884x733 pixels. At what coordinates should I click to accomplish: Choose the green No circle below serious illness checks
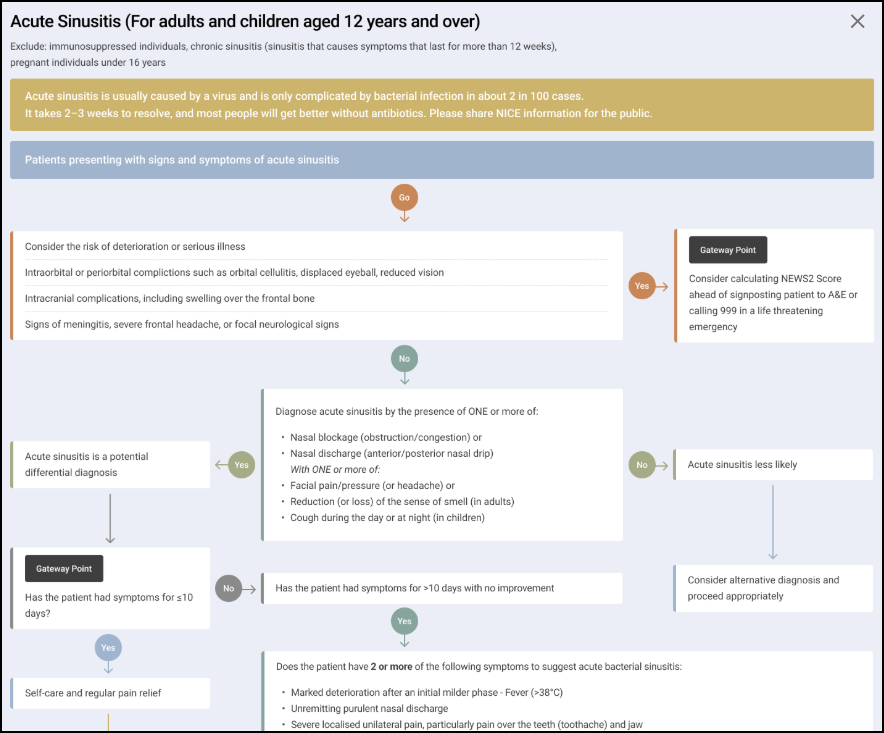pos(404,357)
